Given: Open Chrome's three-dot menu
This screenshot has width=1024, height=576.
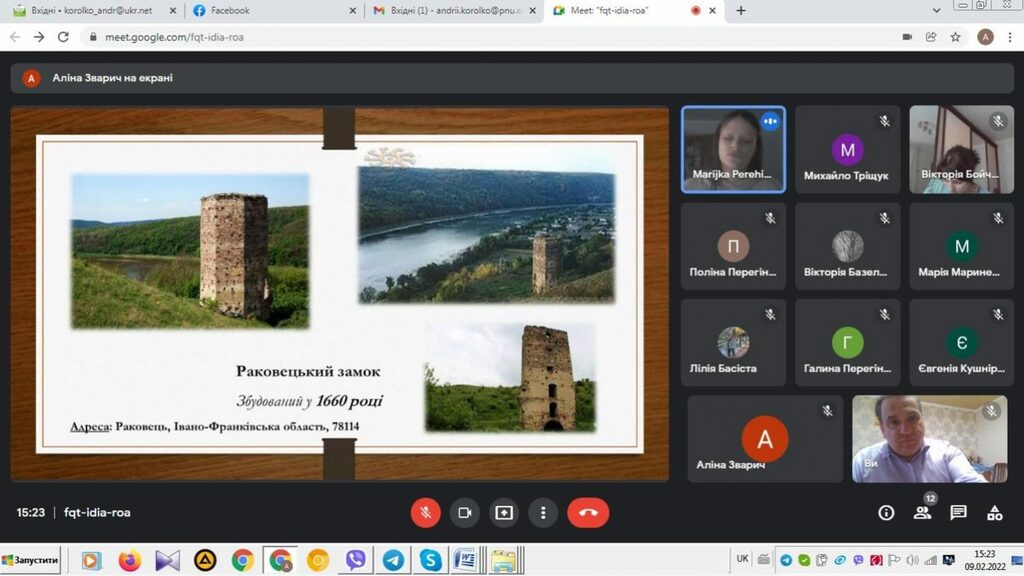Looking at the screenshot, I should coord(1010,37).
